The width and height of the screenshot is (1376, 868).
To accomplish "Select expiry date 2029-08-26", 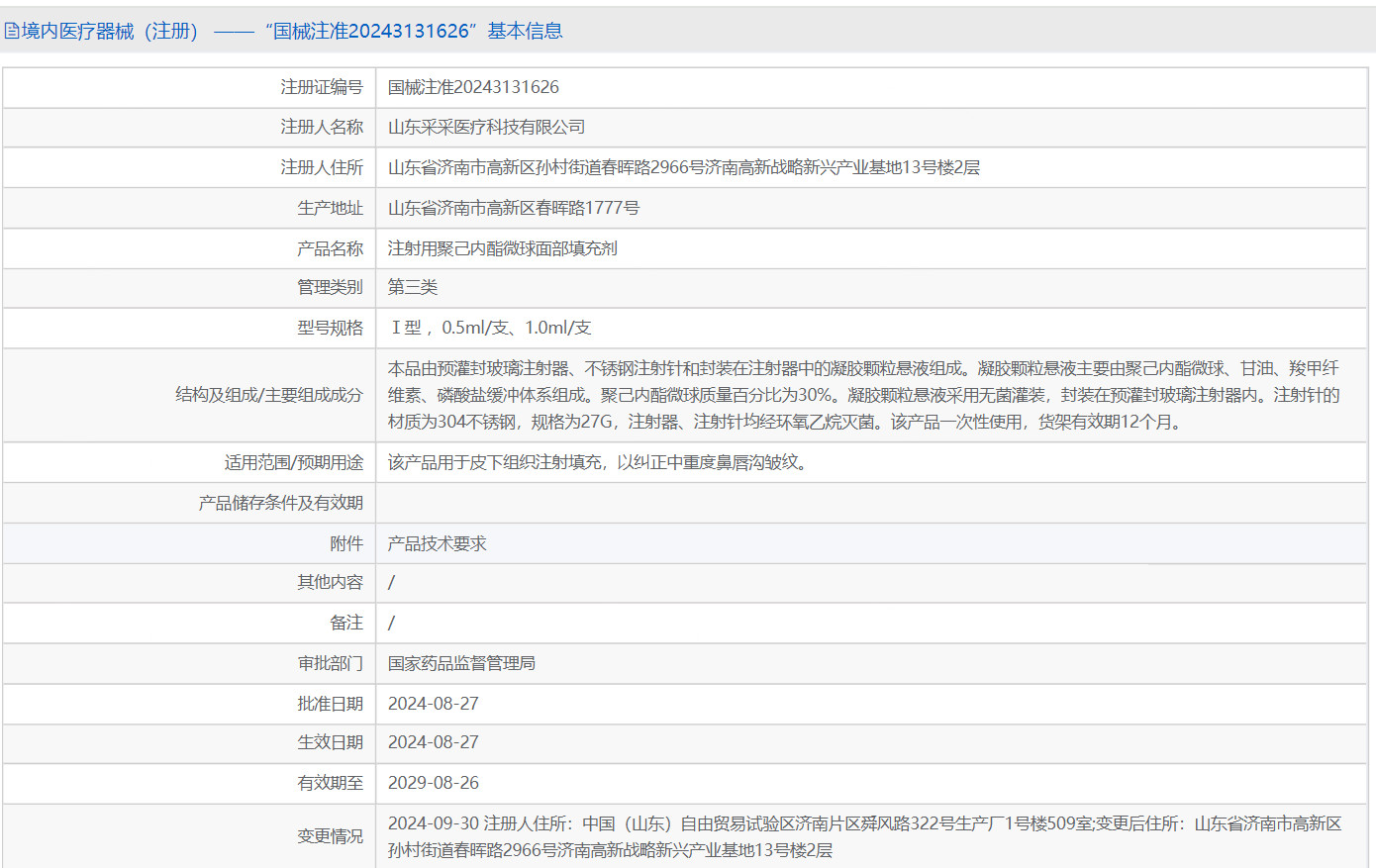I will coord(434,783).
